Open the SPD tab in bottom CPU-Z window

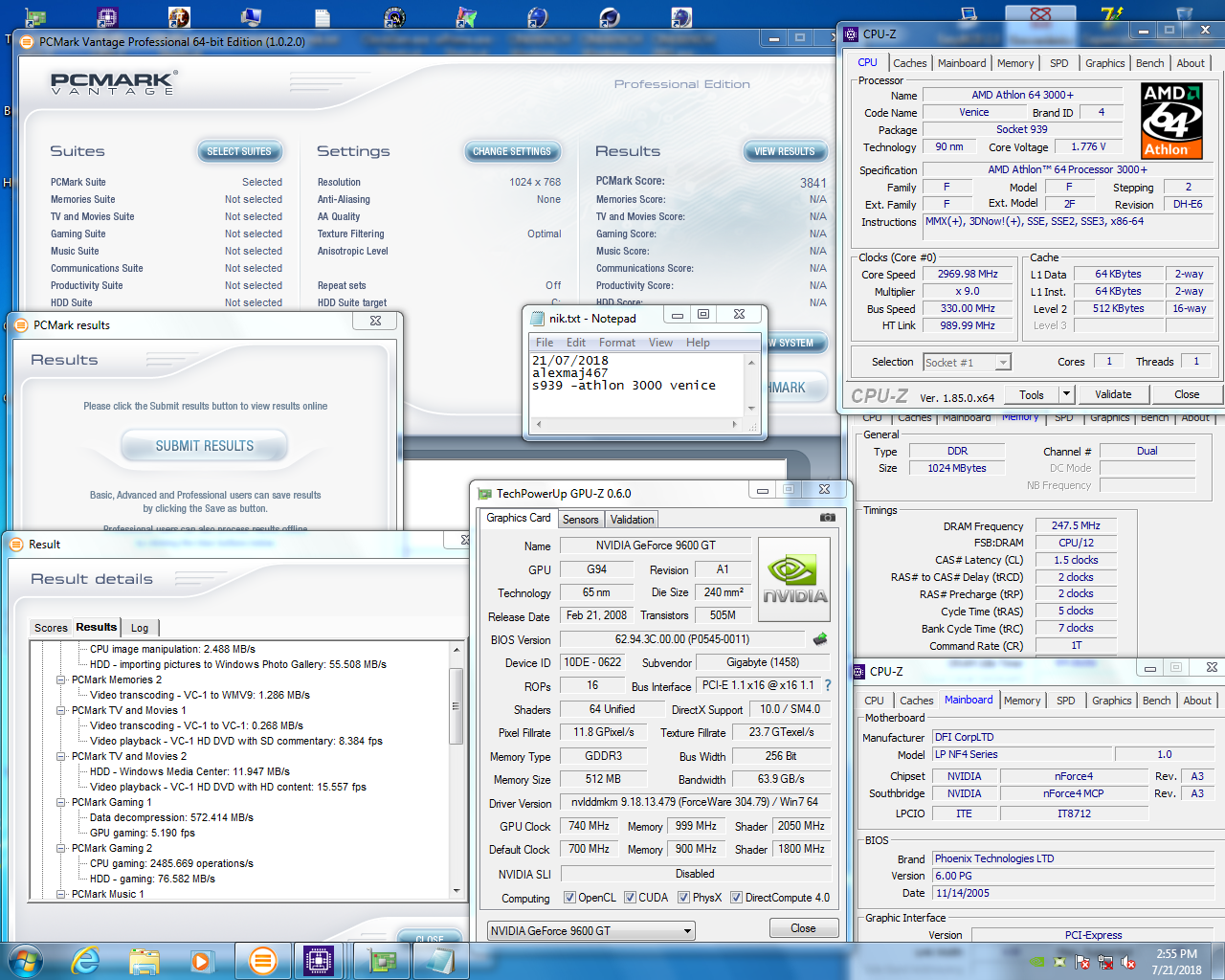(1066, 701)
